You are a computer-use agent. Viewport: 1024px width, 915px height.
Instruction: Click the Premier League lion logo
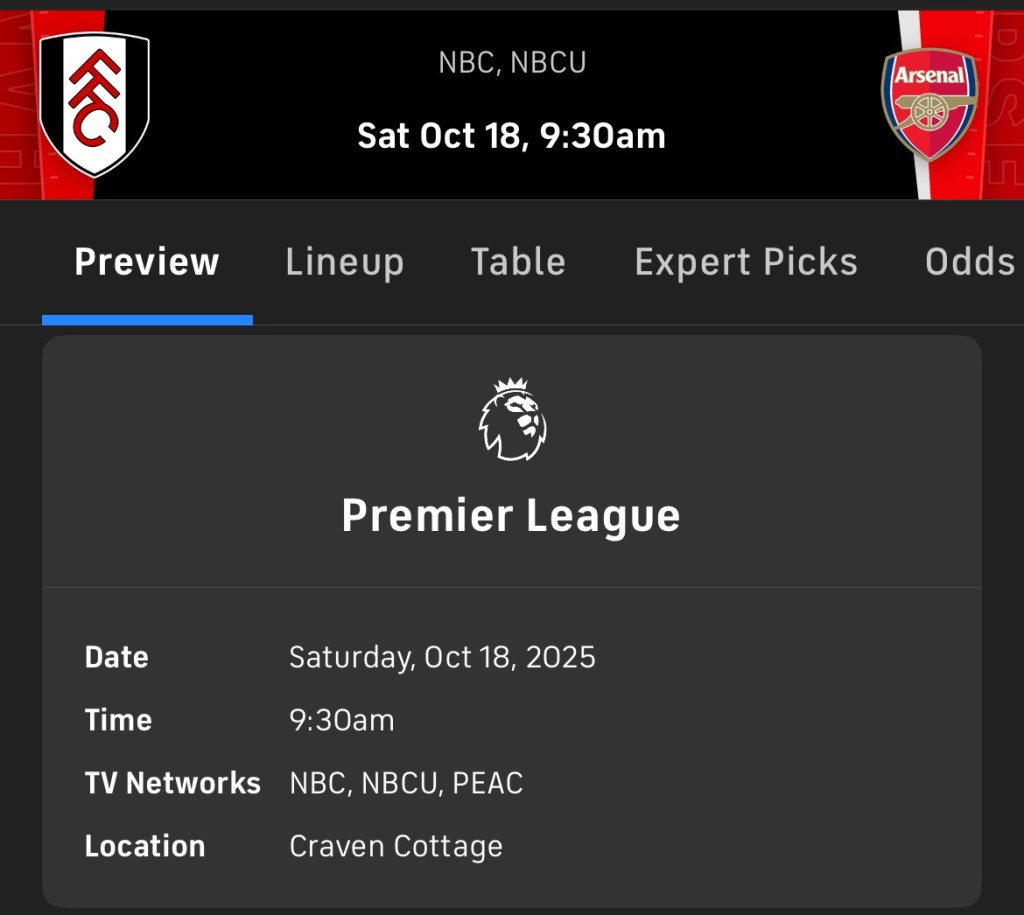(x=512, y=420)
